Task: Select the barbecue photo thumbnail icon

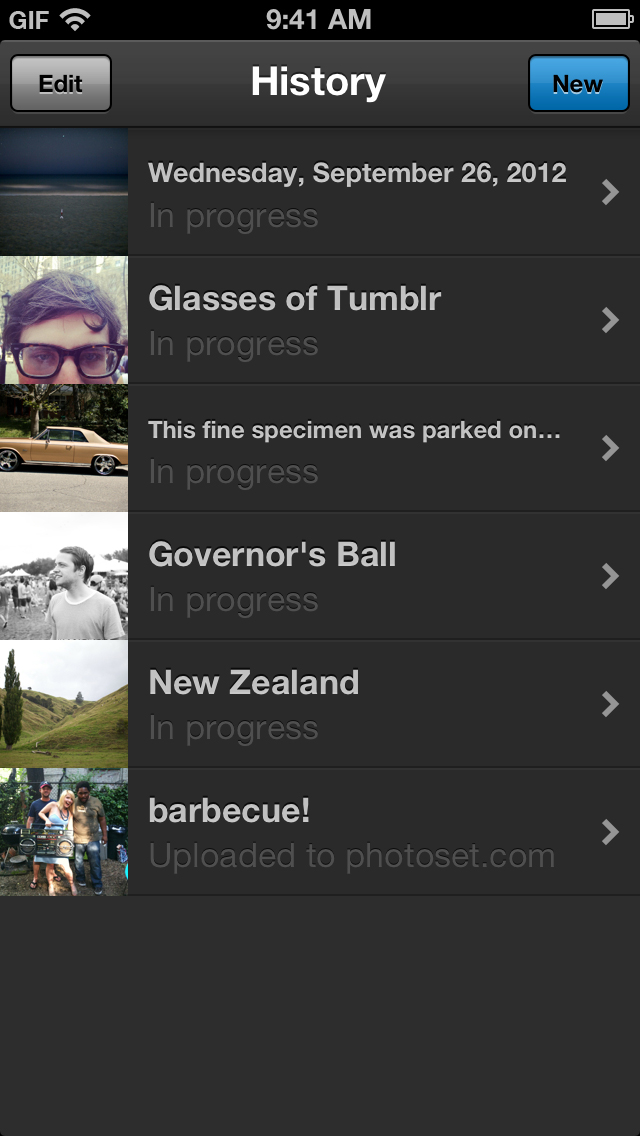Action: pos(63,832)
